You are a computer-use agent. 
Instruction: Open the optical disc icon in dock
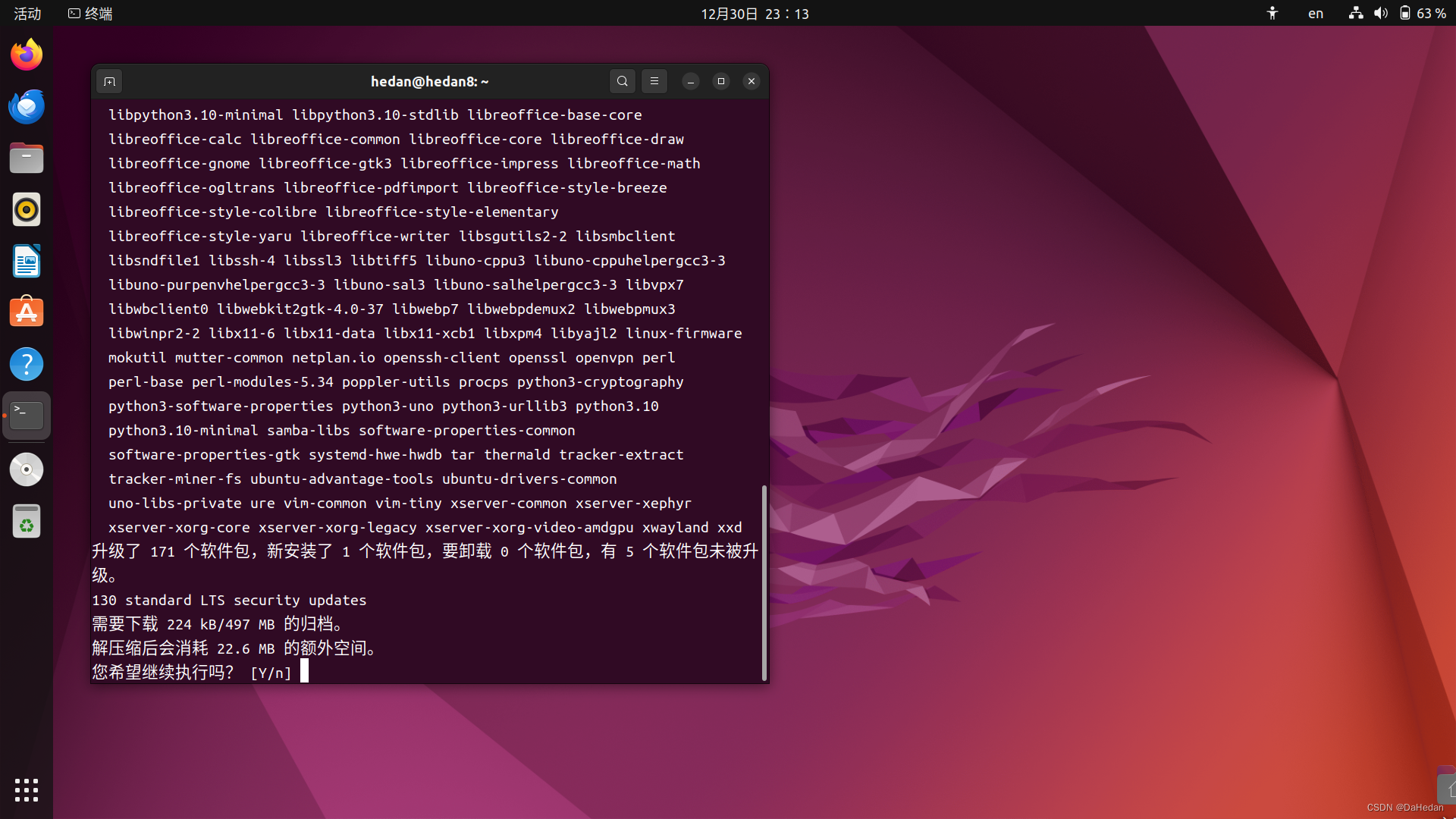point(27,469)
